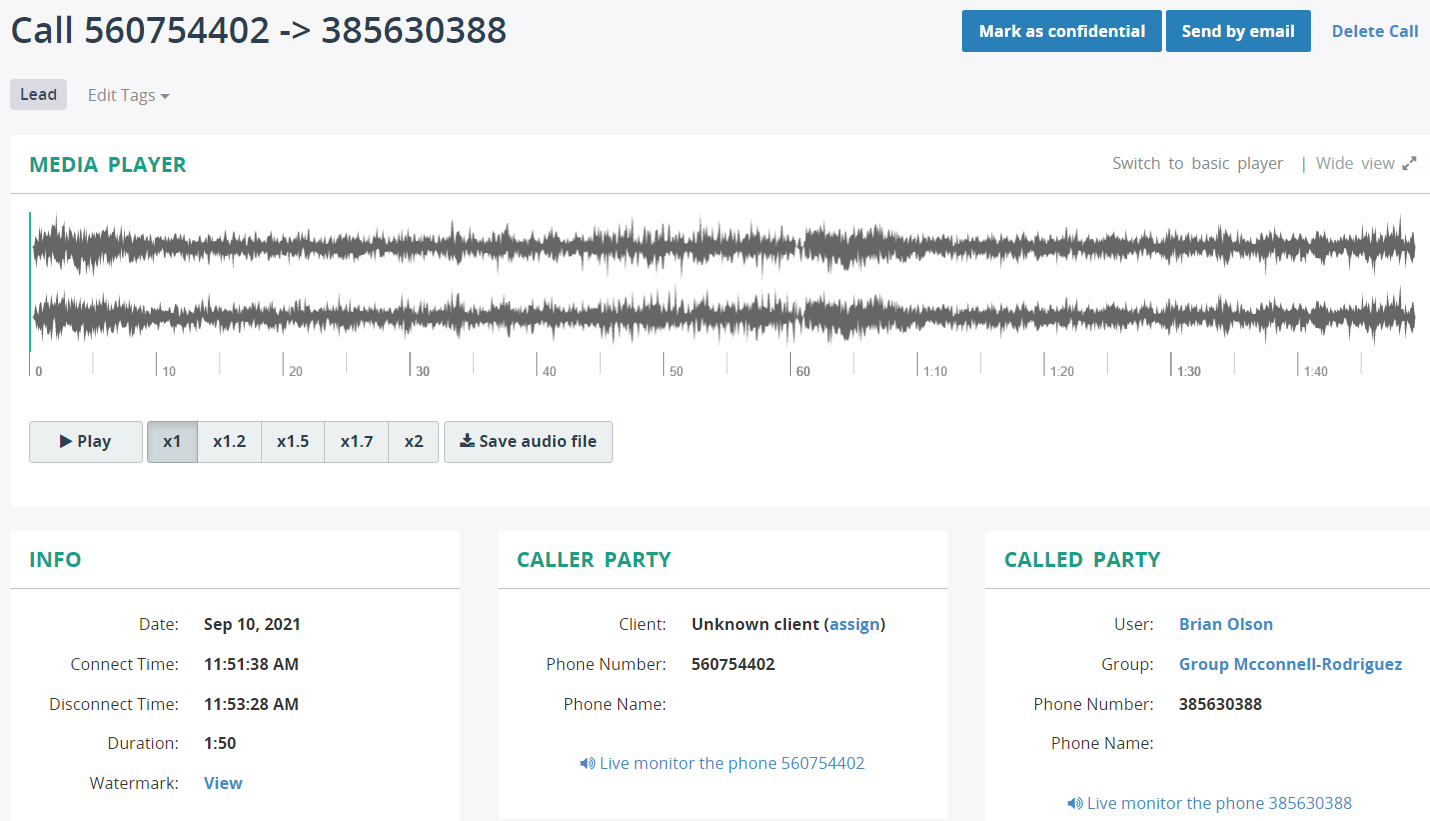Open the Edit Tags dropdown
The image size is (1430, 821).
pos(127,94)
